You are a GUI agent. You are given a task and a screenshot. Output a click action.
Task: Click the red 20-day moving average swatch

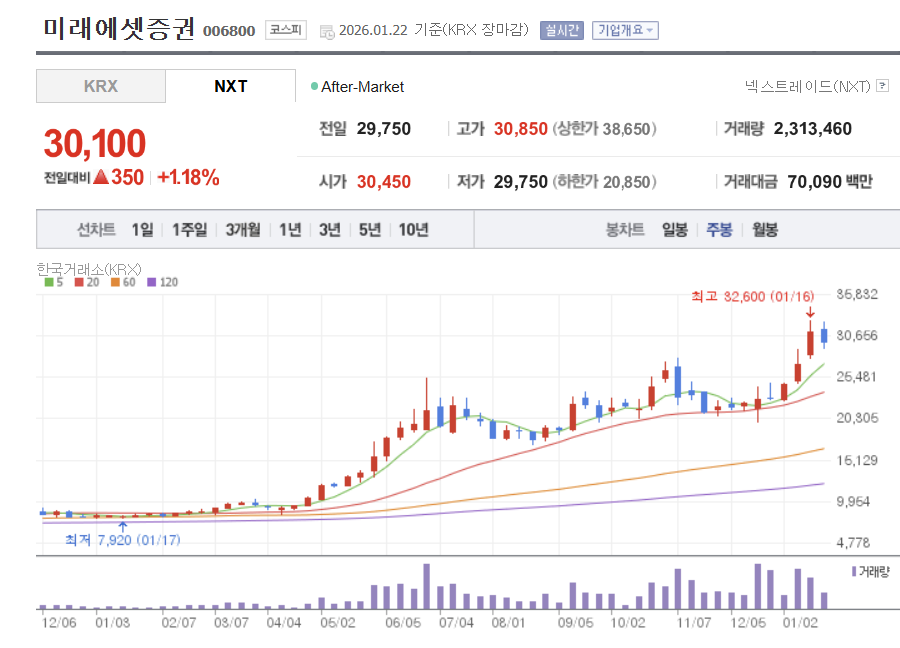[x=79, y=282]
